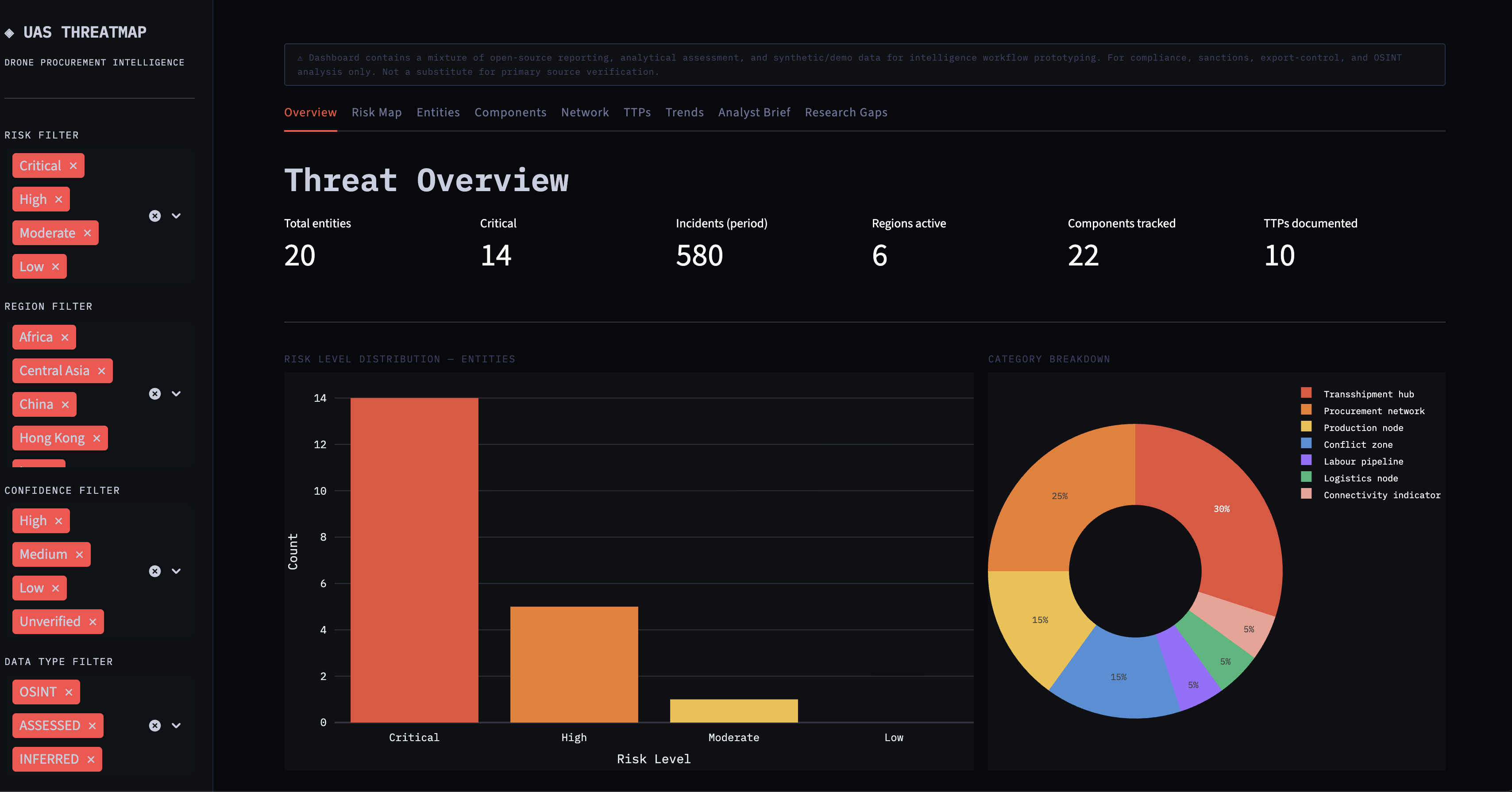Viewport: 1512px width, 792px height.
Task: Click the Components tracked value 22
Action: (1084, 256)
